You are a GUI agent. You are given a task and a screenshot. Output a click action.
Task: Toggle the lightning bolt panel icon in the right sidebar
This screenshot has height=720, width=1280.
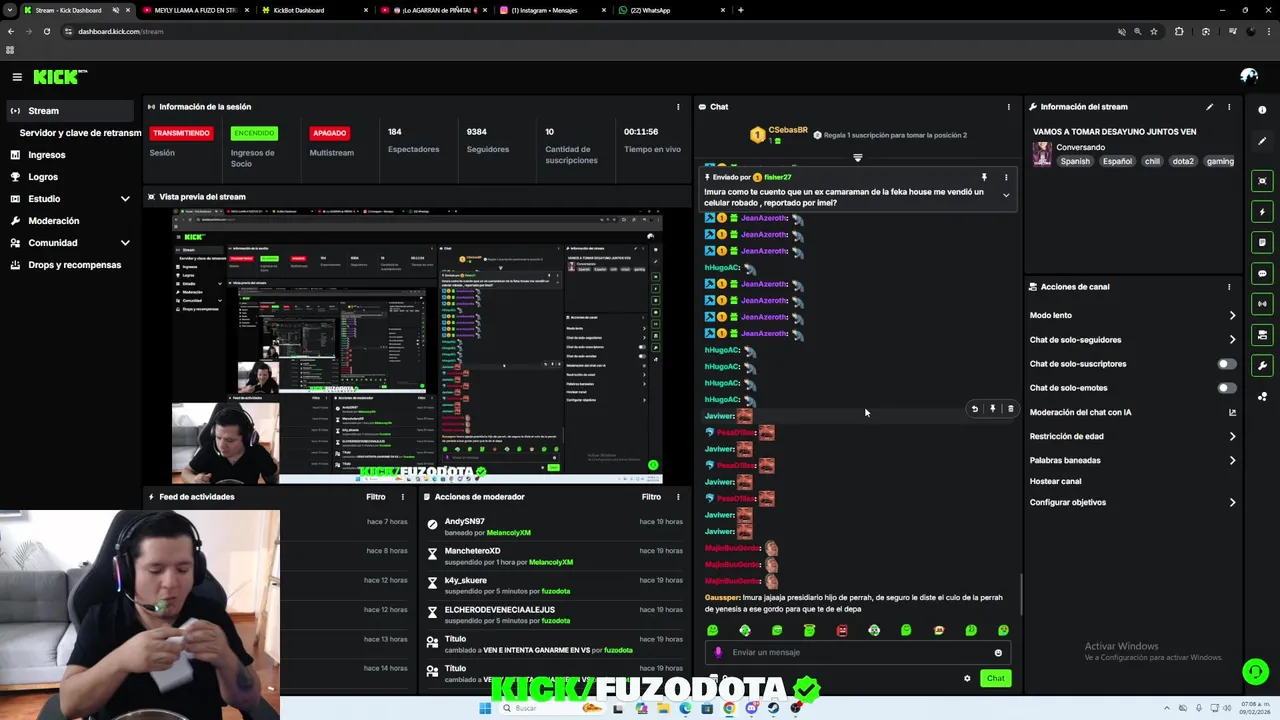coord(1262,212)
